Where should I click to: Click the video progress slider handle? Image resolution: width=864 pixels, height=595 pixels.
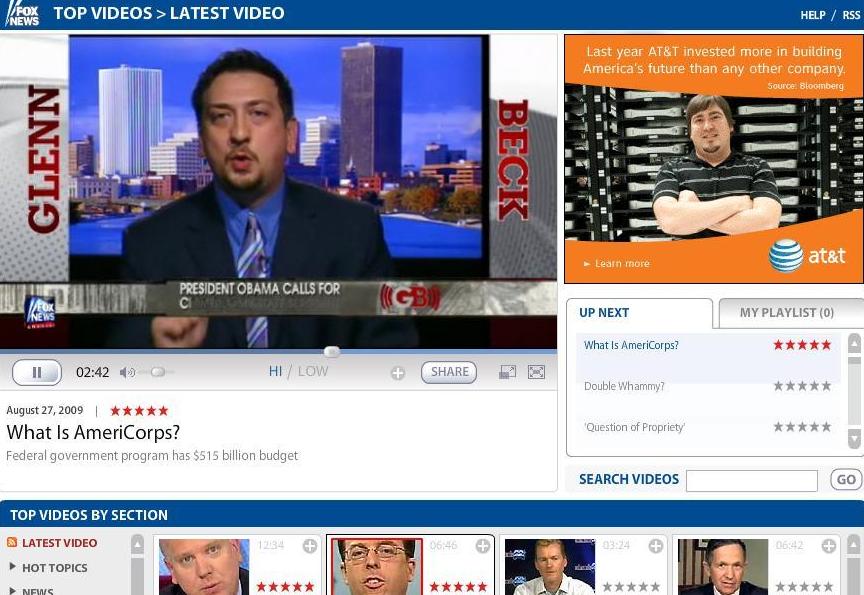pos(332,351)
